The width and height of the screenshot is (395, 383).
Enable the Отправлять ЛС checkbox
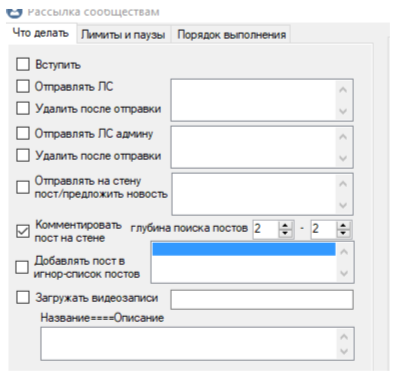pyautogui.click(x=23, y=86)
